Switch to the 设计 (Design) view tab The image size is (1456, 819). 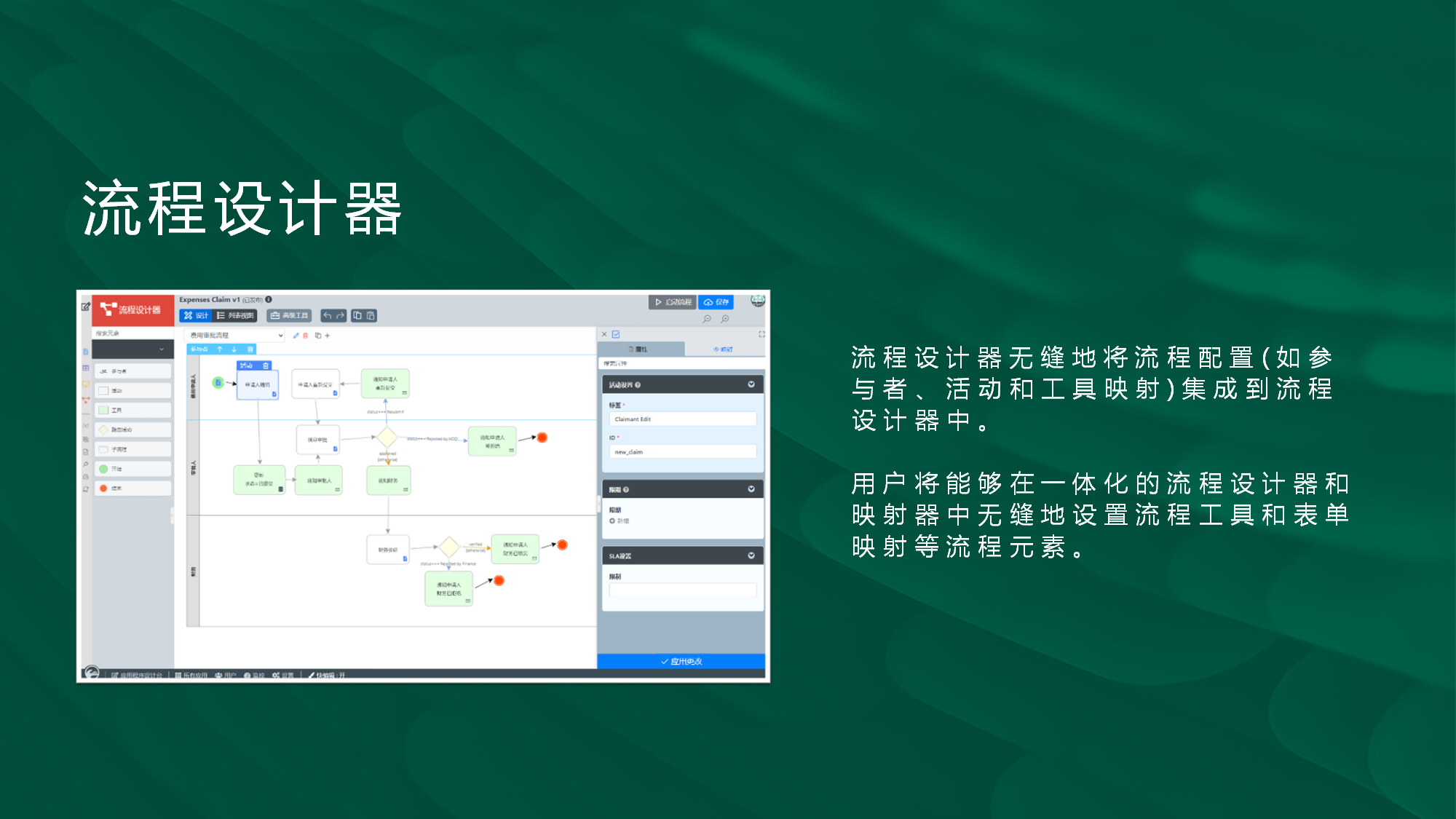click(196, 315)
